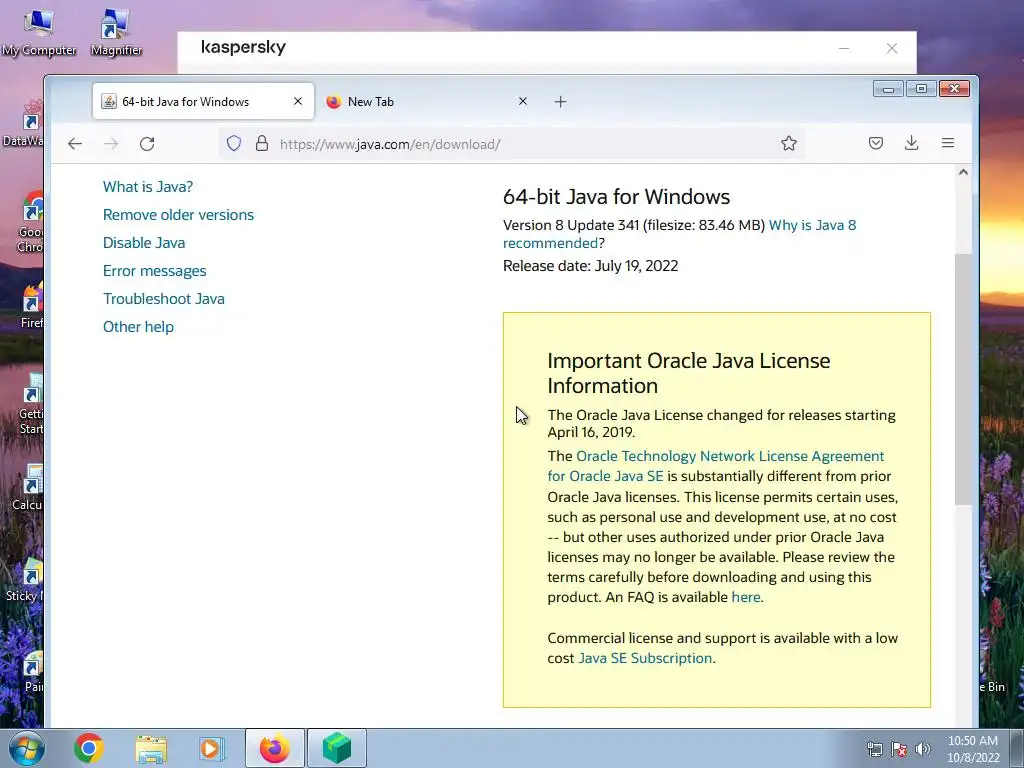Open the Firefox hamburger menu
This screenshot has height=768, width=1024.
[948, 143]
